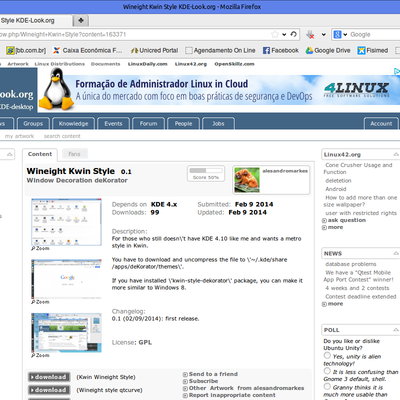Open the Facebook bookmark
This screenshot has width=400, height=400.
coord(281,50)
